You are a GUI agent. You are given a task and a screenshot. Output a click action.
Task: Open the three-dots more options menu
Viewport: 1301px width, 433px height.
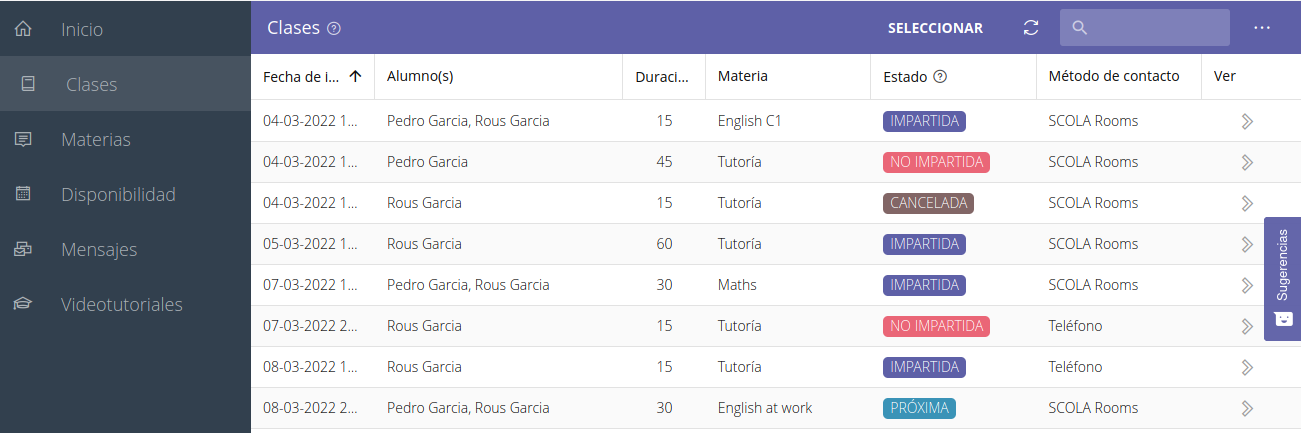tap(1262, 28)
